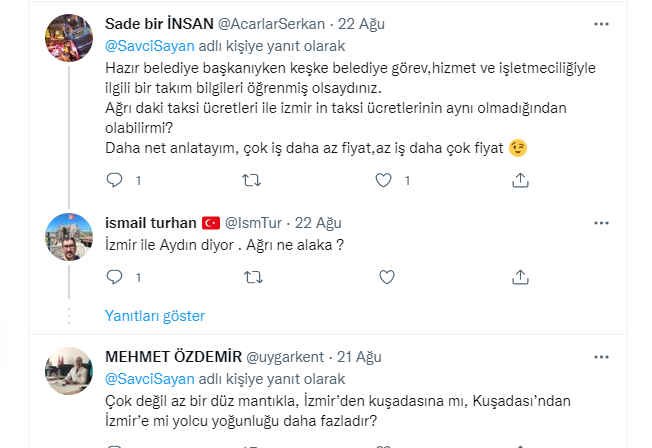Image resolution: width=652 pixels, height=448 pixels.
Task: Open ismail turhan's profile avatar
Action: click(x=70, y=238)
